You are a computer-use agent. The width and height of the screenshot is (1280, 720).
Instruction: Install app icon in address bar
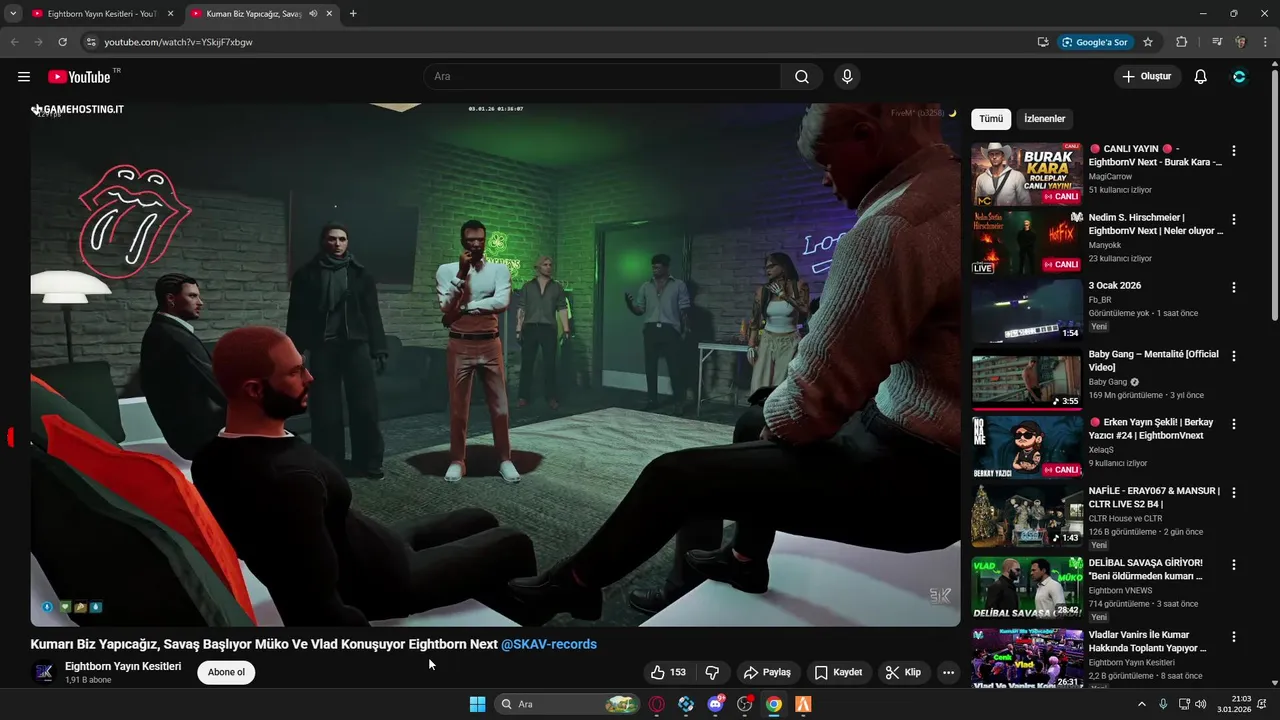(1043, 42)
